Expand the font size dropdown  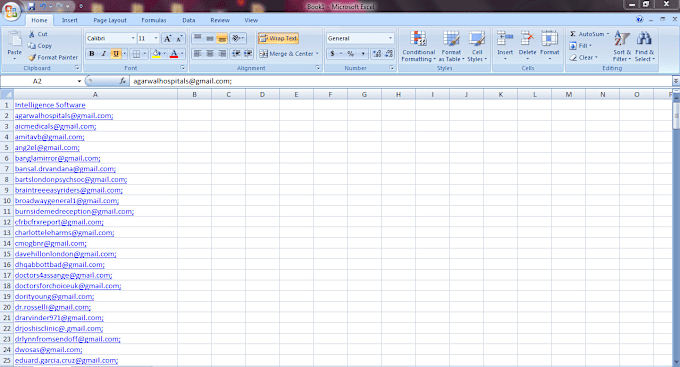(x=156, y=39)
